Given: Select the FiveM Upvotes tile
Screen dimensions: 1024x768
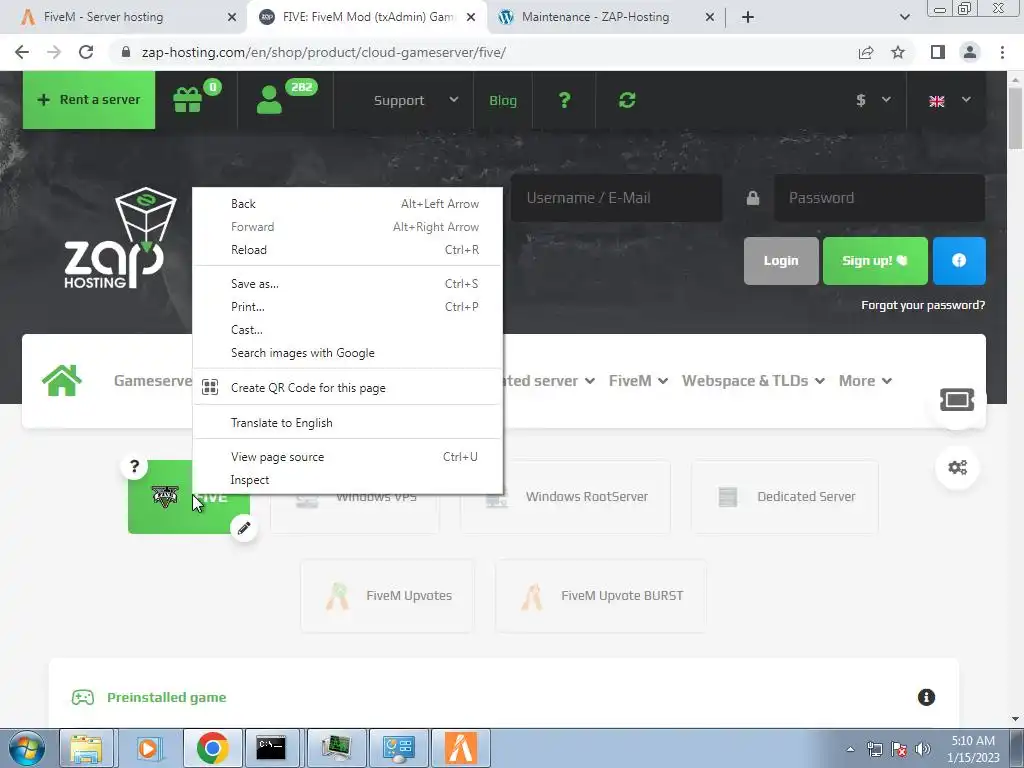Looking at the screenshot, I should point(387,596).
